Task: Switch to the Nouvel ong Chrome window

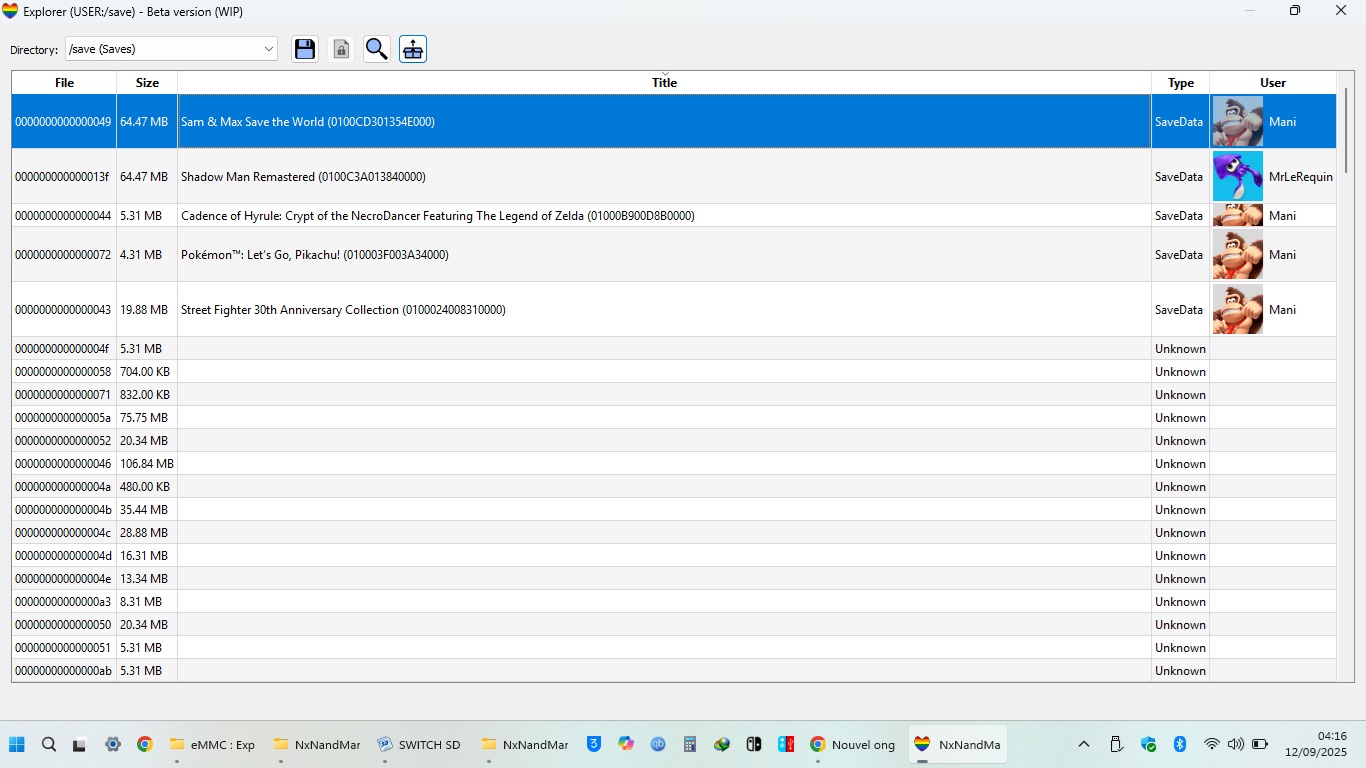Action: point(853,744)
